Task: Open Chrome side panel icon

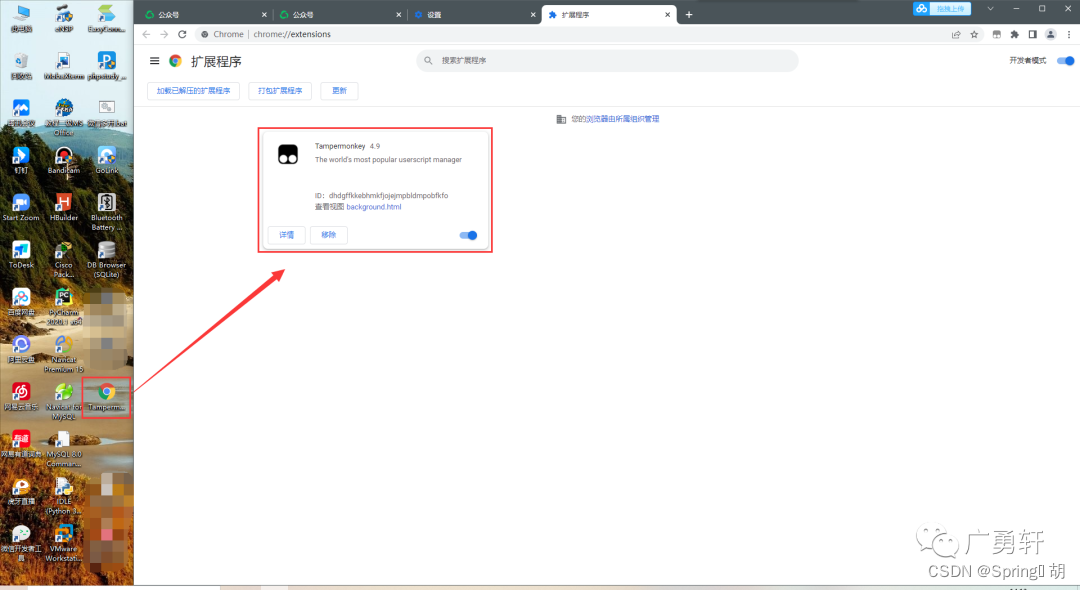Action: click(x=1032, y=34)
